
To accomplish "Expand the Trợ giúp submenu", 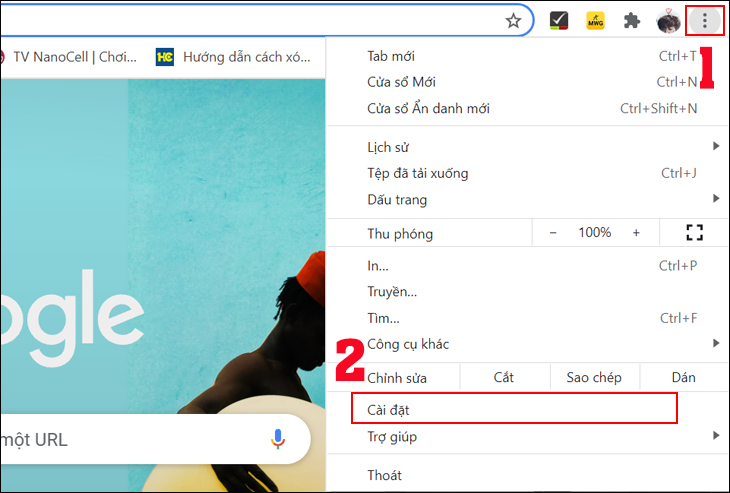I will (x=528, y=437).
